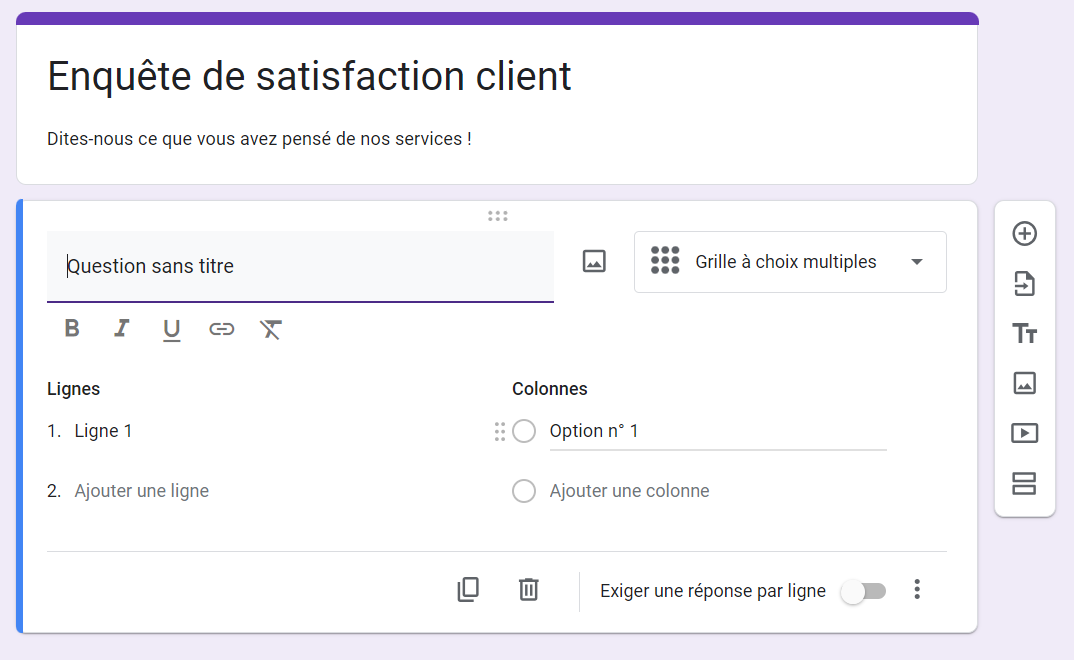Image resolution: width=1074 pixels, height=660 pixels.
Task: Clear formatting from the question title
Action: [x=271, y=329]
